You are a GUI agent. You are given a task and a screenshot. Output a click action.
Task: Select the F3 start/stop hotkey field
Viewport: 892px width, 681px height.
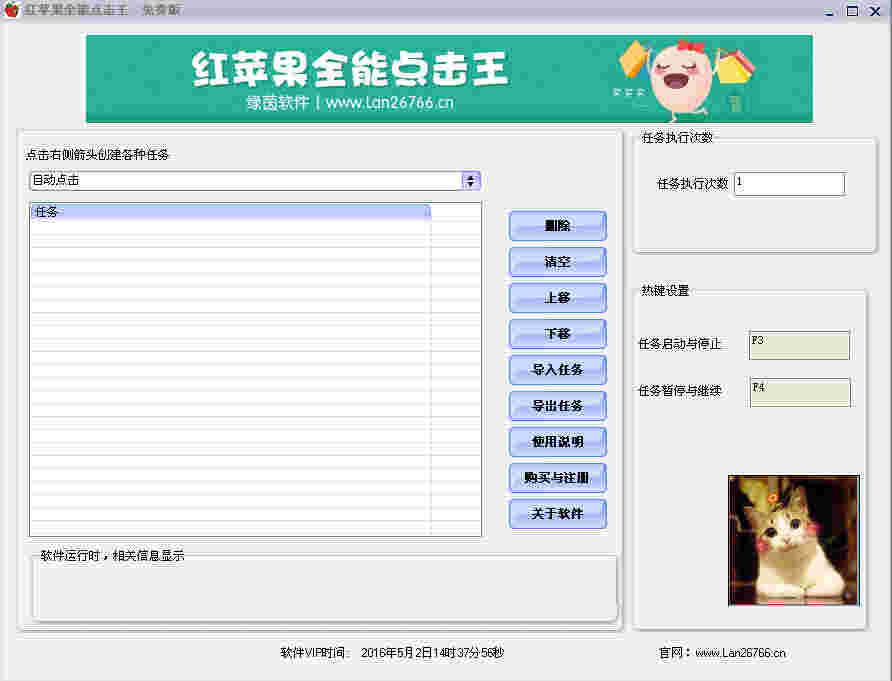pos(799,345)
